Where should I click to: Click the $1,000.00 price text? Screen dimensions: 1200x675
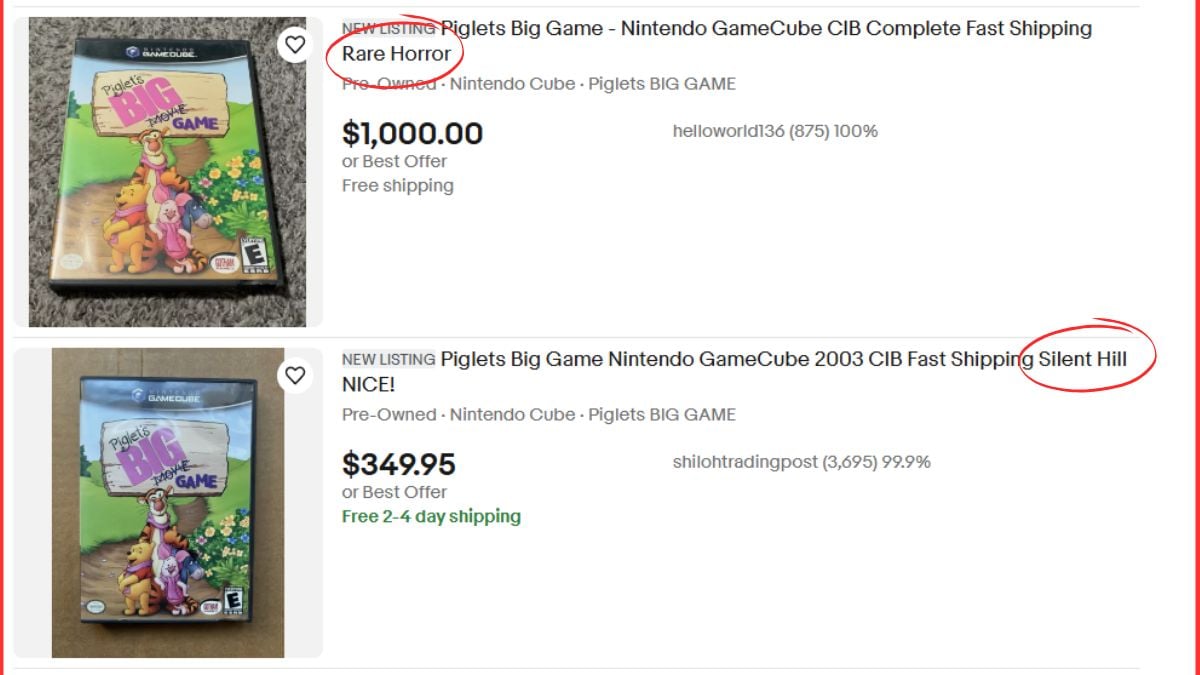[413, 133]
